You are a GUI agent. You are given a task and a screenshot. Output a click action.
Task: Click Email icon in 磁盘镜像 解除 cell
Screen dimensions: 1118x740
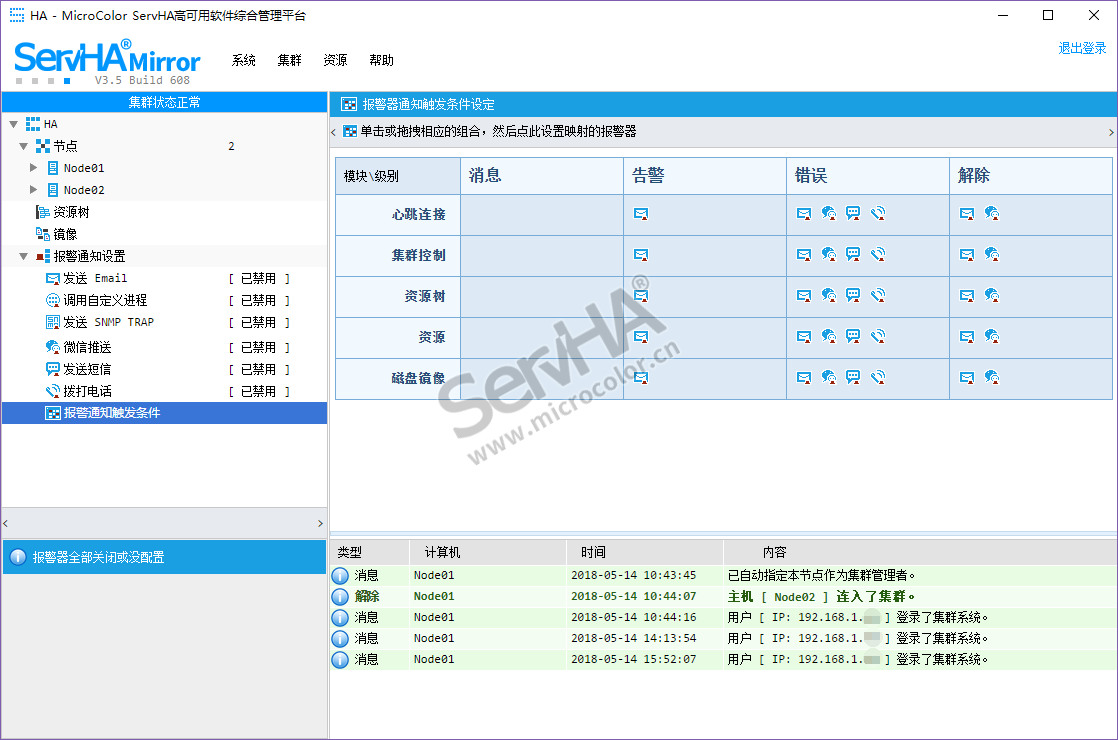pos(967,378)
